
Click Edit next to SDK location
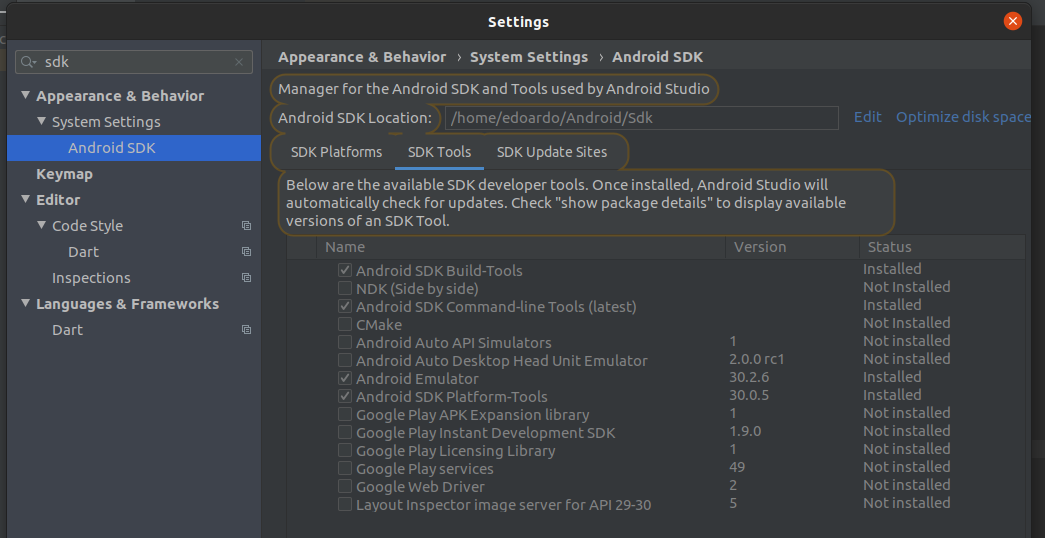click(868, 117)
